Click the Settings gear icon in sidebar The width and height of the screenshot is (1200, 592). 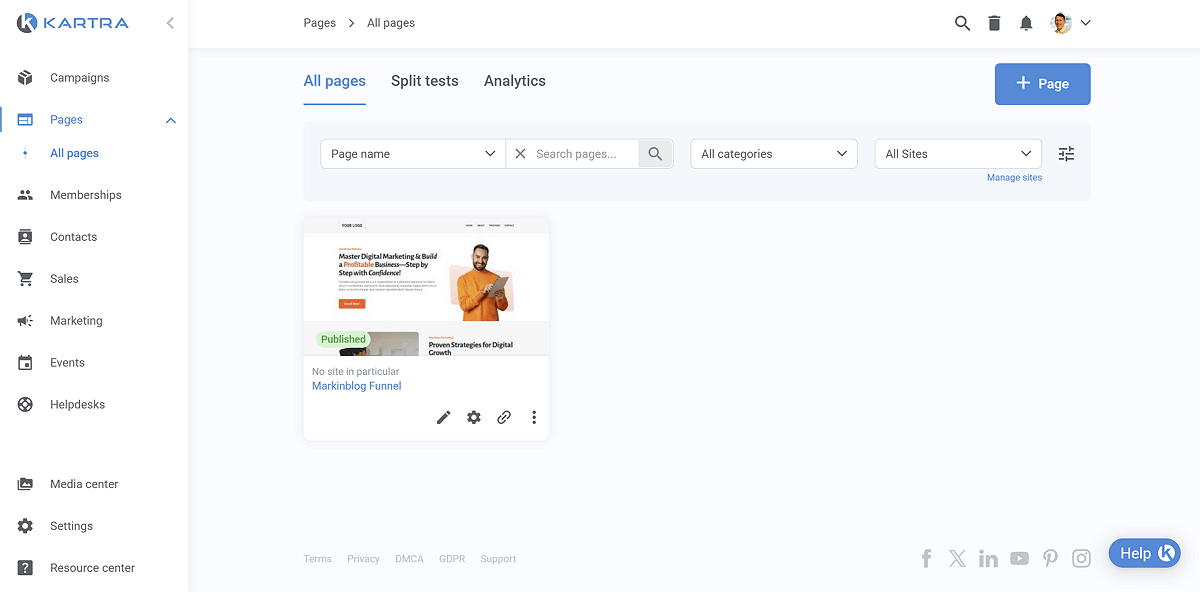pyautogui.click(x=25, y=526)
